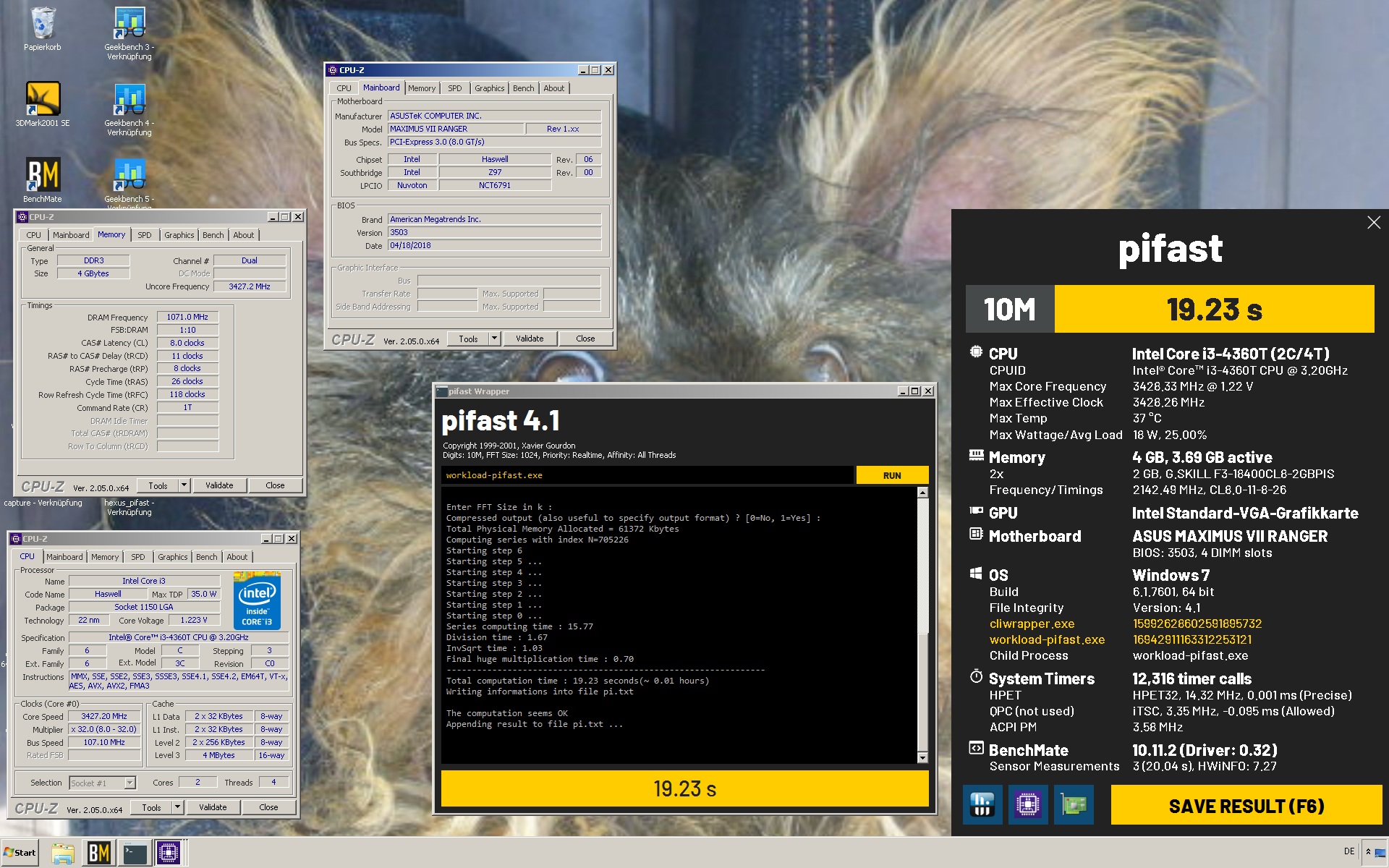Click Validate in bottom CPU-Z CPU window
Viewport: 1389px width, 868px height.
[x=213, y=807]
